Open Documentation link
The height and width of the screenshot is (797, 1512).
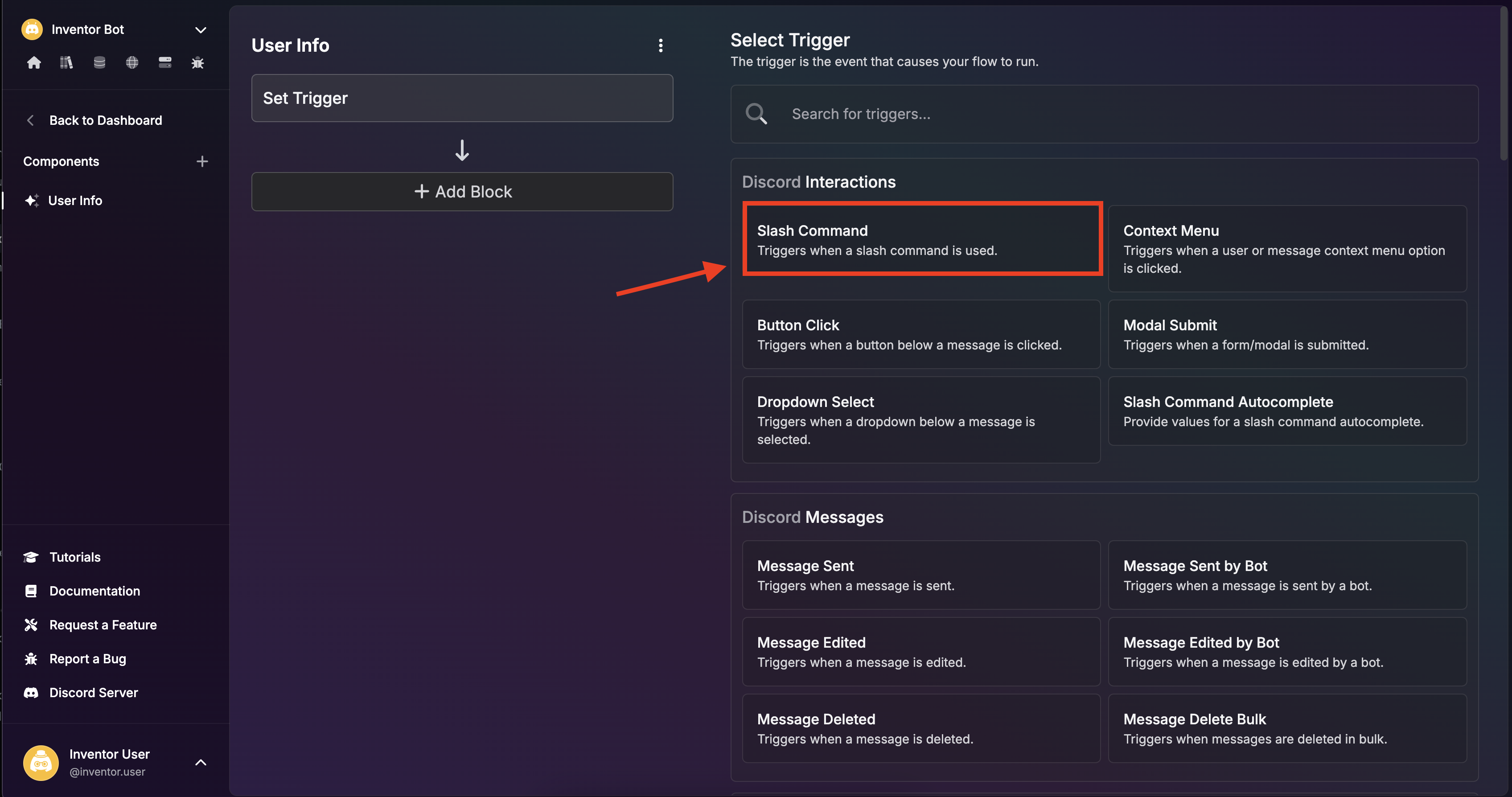pos(94,591)
